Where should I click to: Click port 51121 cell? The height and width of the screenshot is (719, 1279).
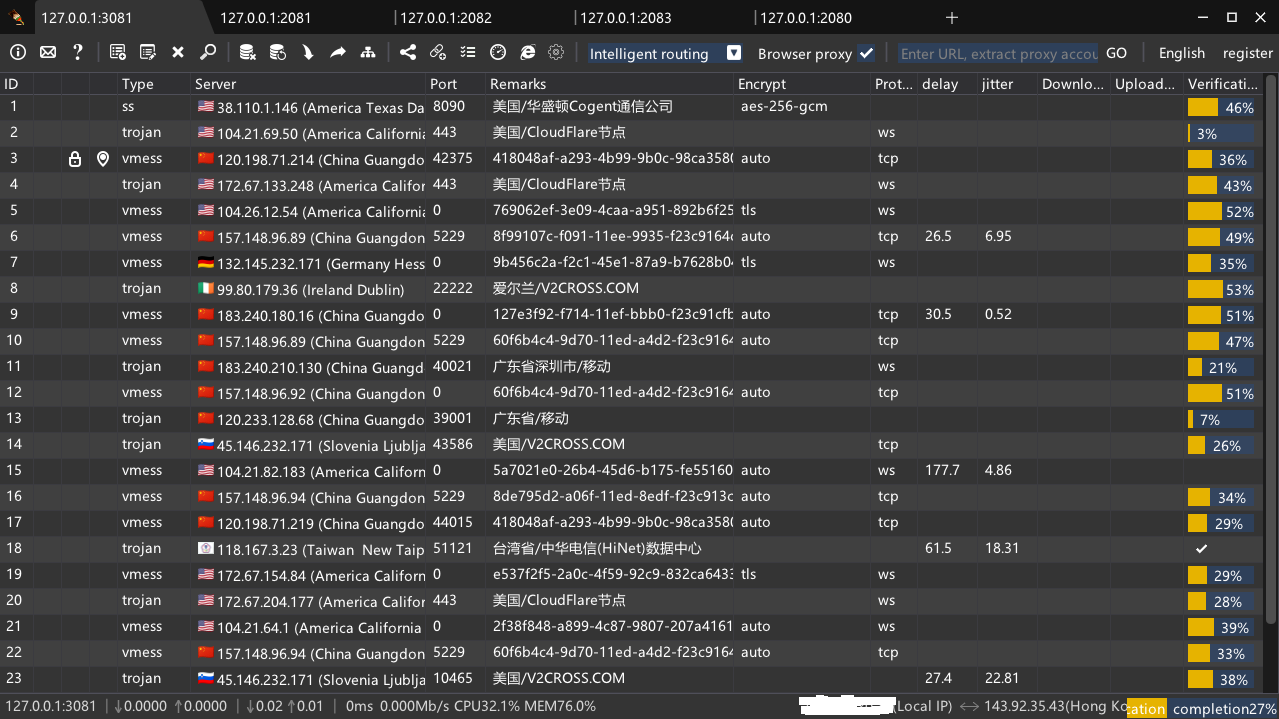click(x=453, y=548)
